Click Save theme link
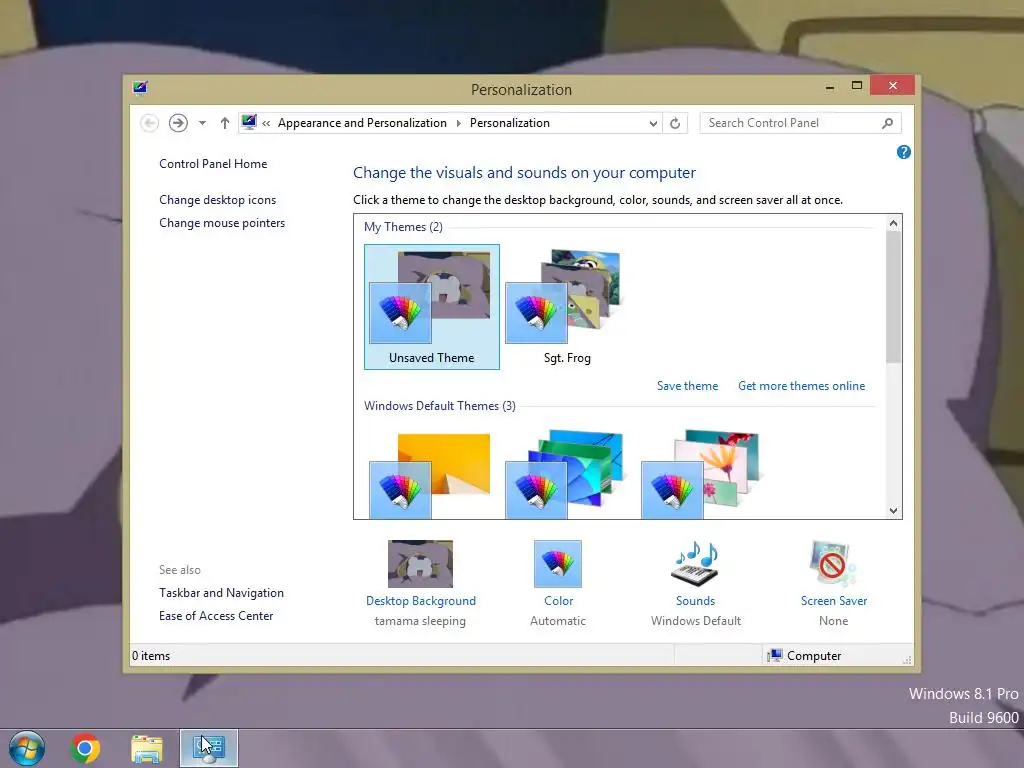 pos(687,386)
